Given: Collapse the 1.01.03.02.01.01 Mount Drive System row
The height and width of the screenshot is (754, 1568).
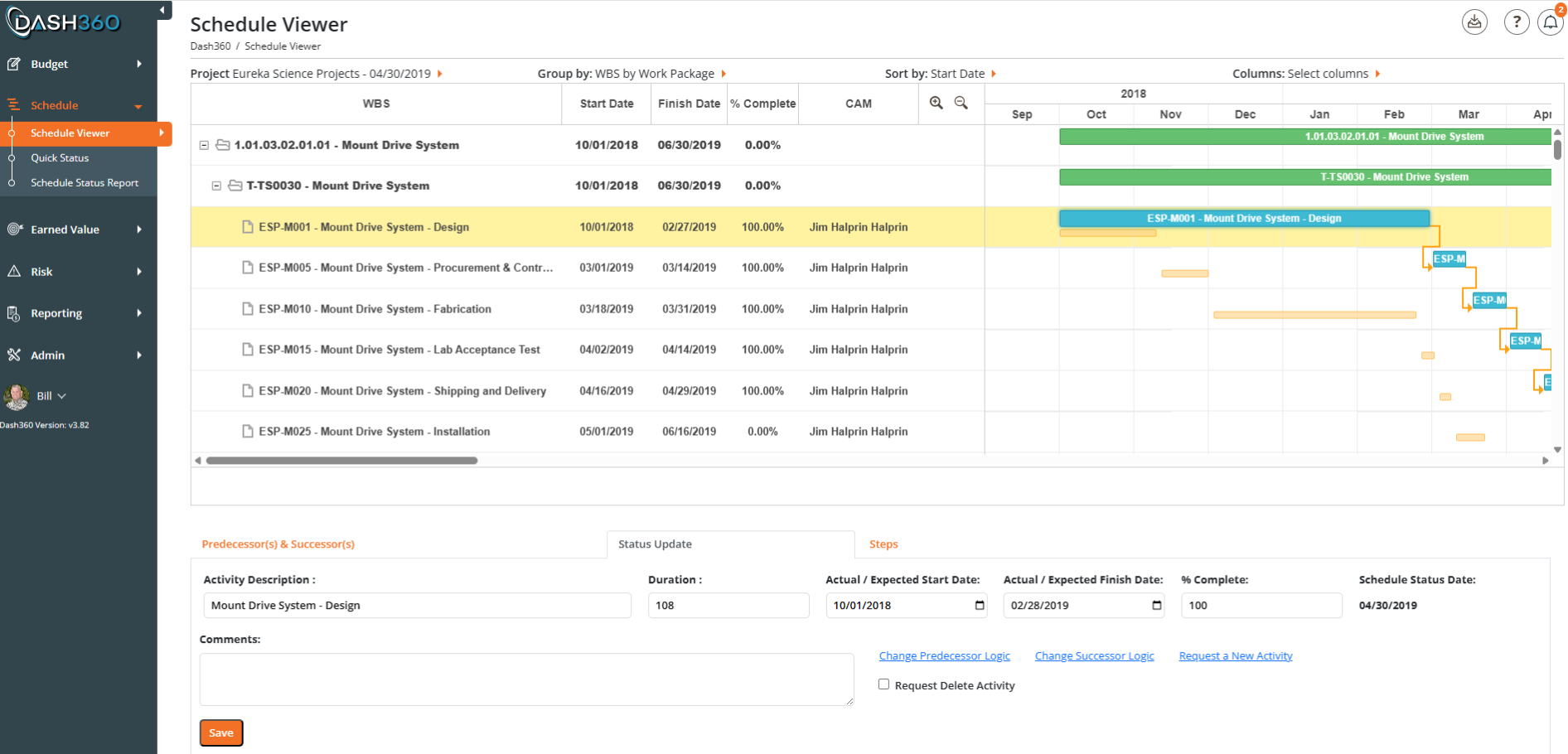Looking at the screenshot, I should (x=204, y=145).
